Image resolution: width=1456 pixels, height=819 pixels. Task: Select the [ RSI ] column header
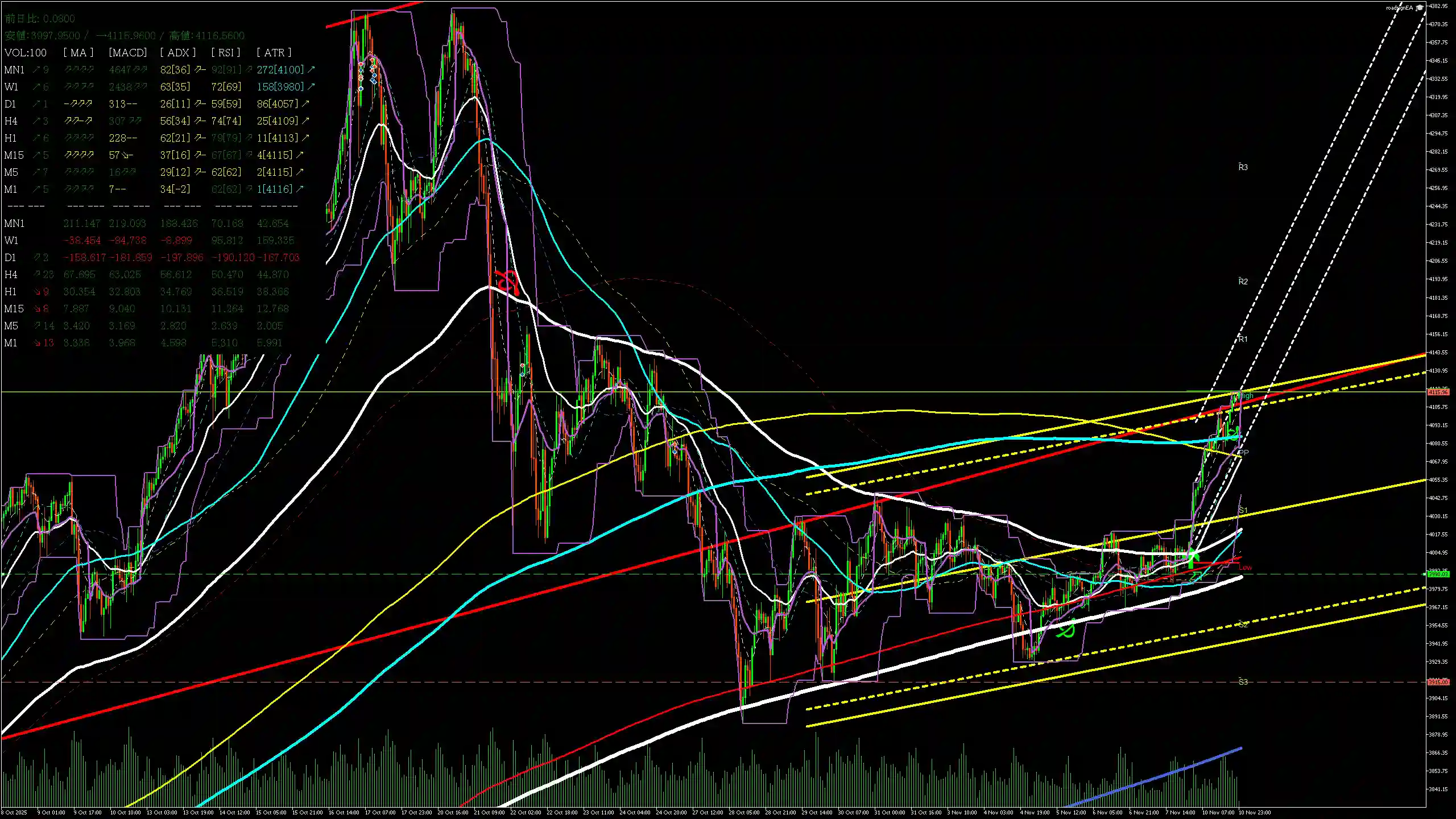225,52
